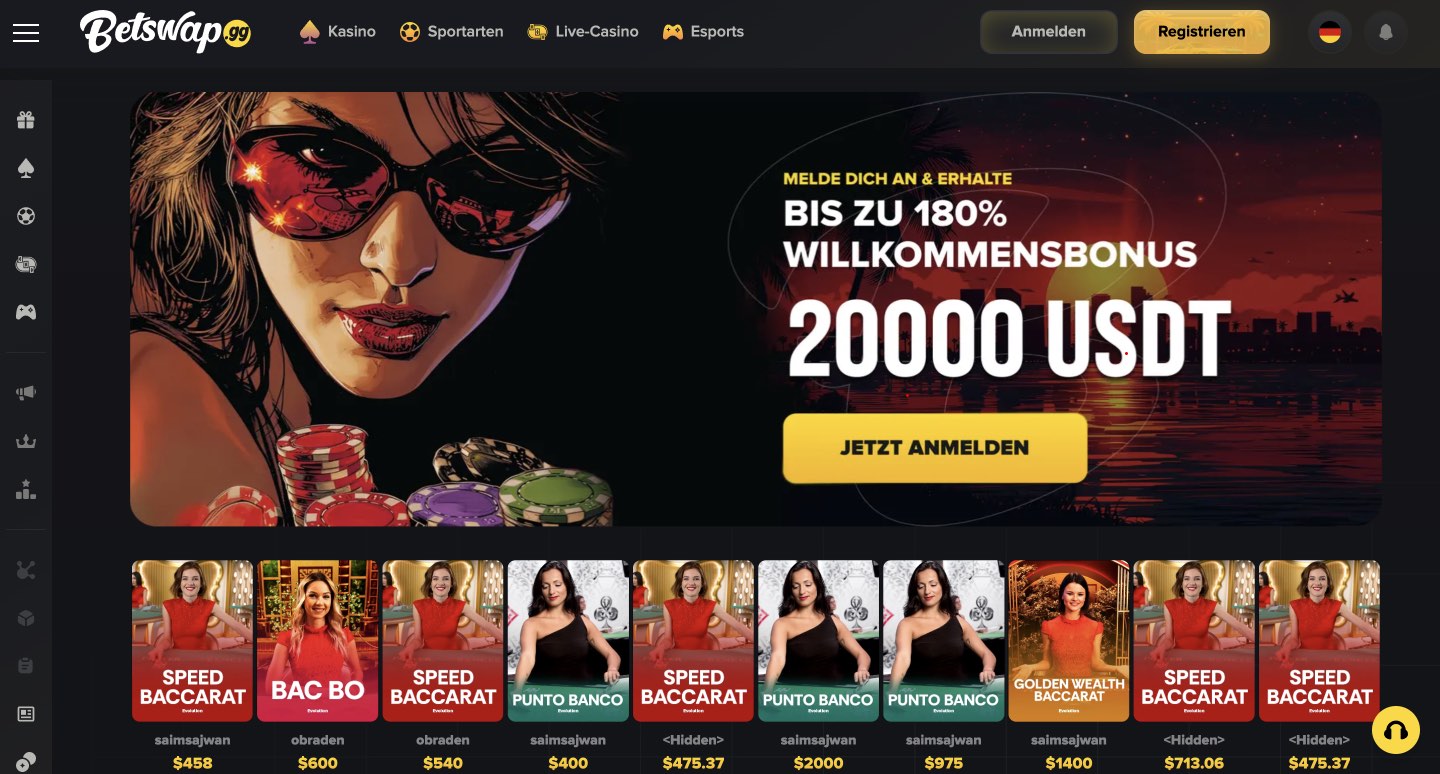This screenshot has width=1440, height=774.
Task: Open the hamburger menu
Action: (26, 33)
